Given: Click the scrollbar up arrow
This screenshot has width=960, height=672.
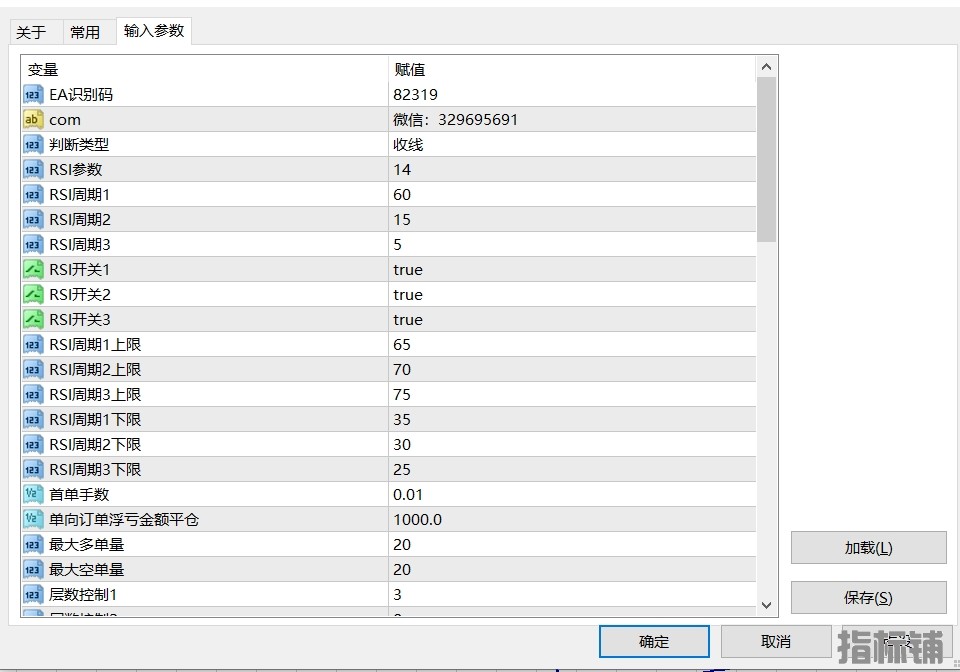Looking at the screenshot, I should (766, 67).
